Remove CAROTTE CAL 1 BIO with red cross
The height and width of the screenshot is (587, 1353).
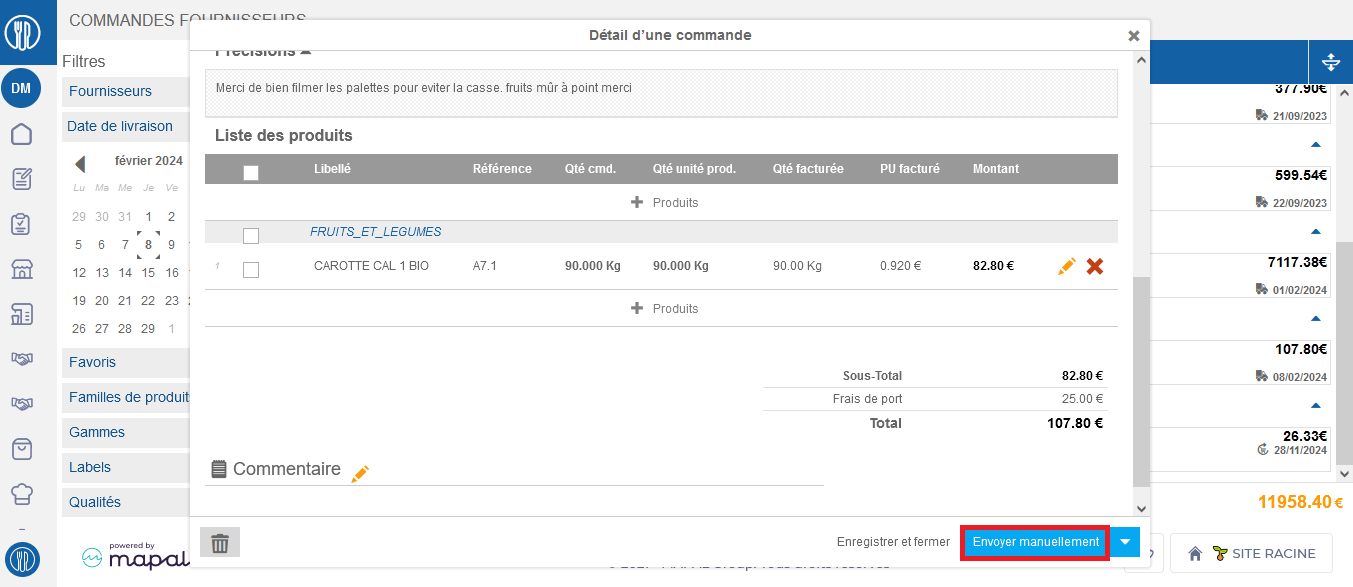[x=1095, y=266]
